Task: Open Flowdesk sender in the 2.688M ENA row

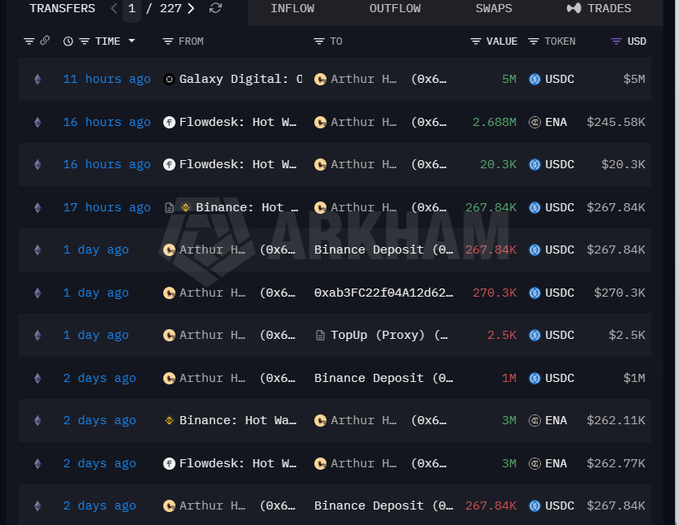Action: [x=238, y=122]
